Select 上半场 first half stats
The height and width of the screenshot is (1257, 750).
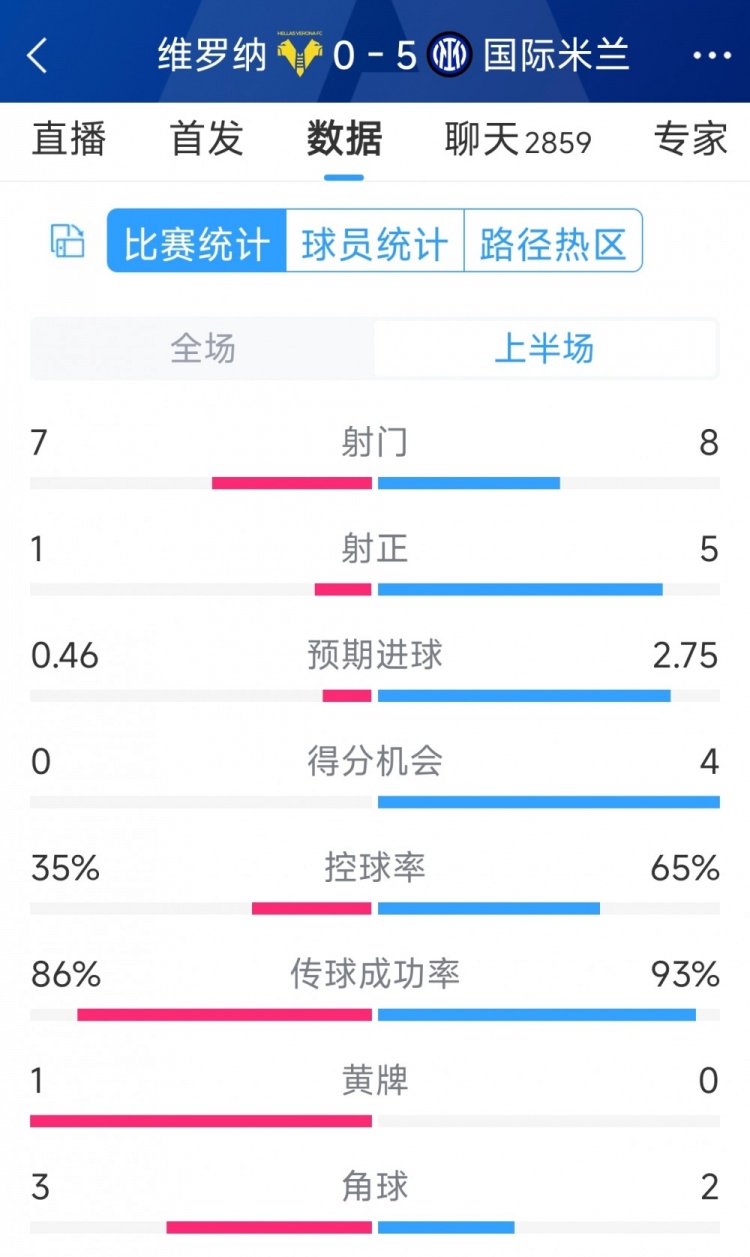[x=545, y=349]
